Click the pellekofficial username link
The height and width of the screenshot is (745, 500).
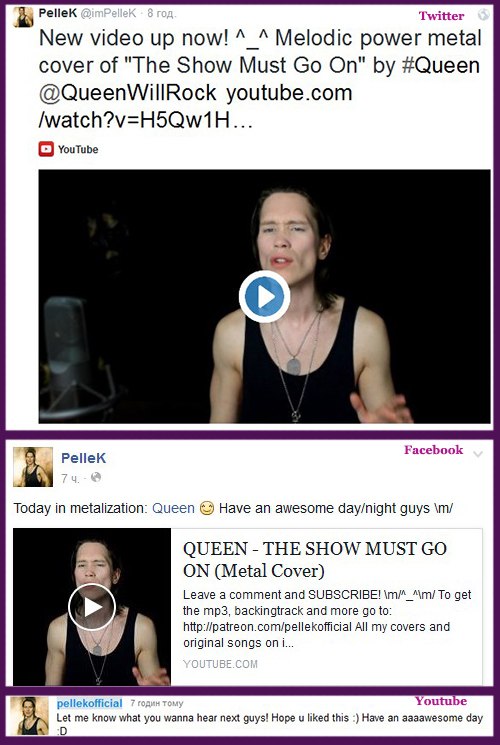point(89,703)
